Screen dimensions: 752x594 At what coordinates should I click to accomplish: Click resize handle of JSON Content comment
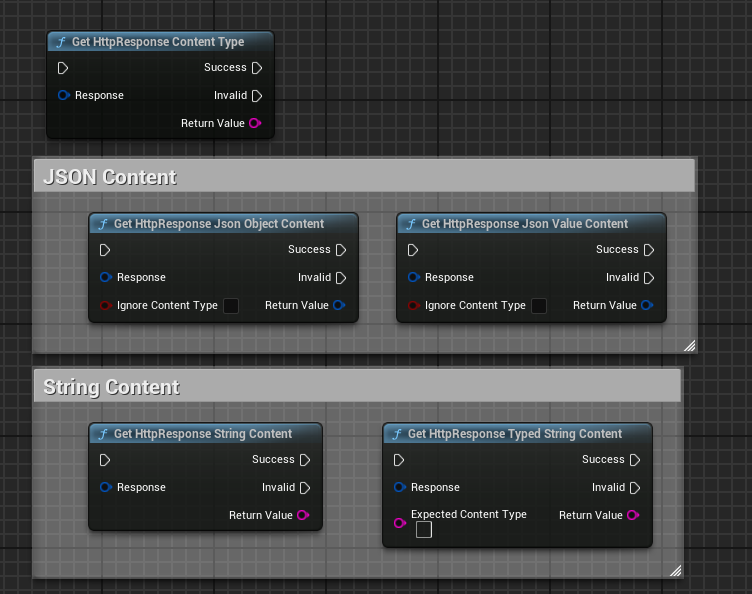689,345
